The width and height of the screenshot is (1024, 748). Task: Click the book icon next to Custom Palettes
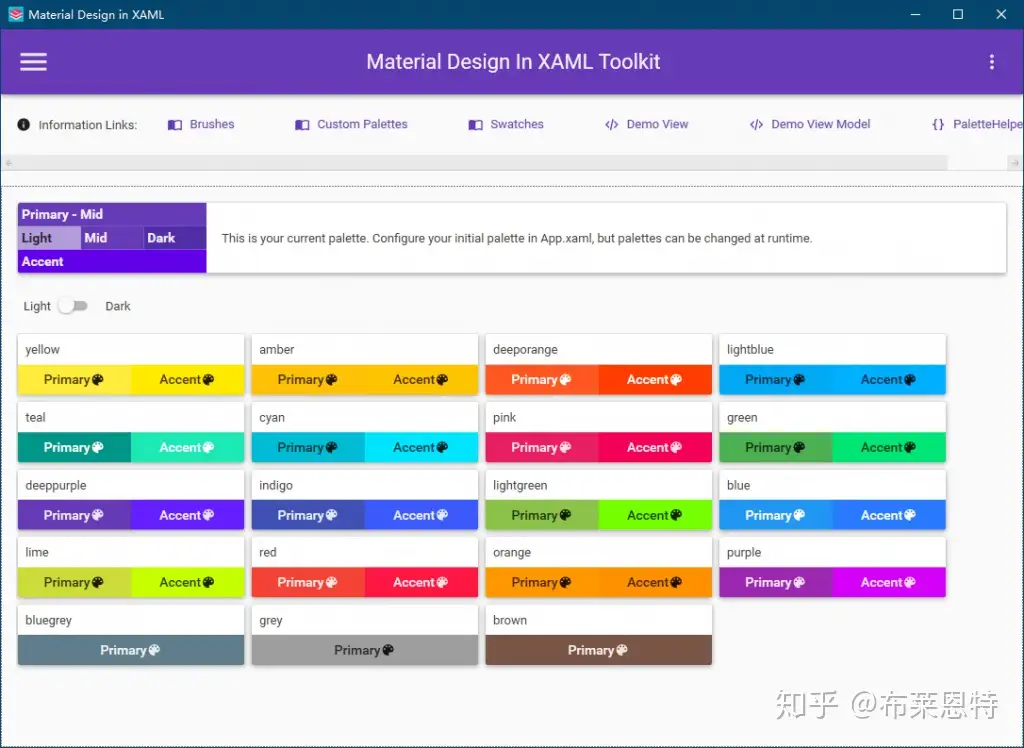[x=302, y=125]
